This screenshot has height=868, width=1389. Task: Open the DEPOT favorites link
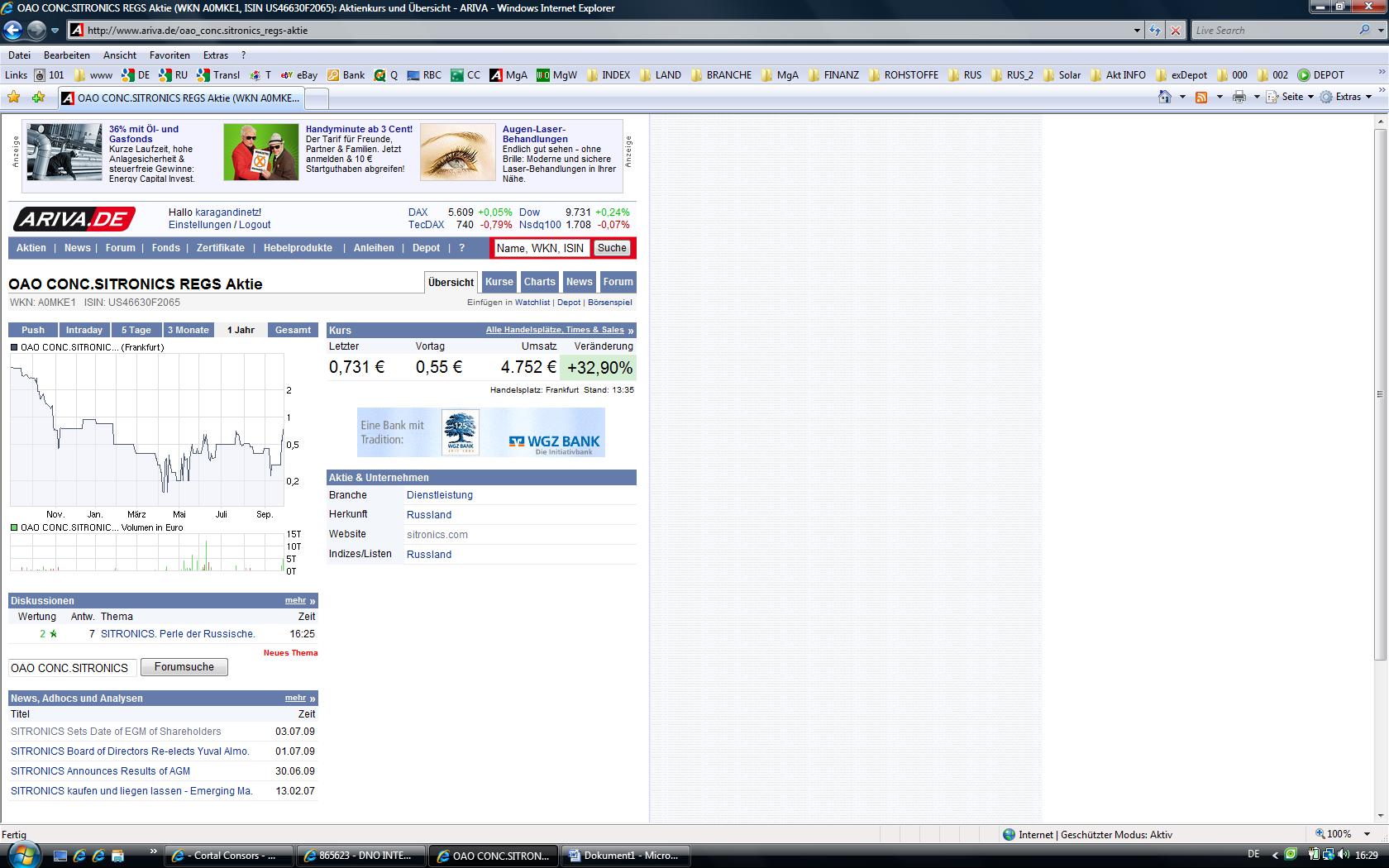pos(1320,75)
